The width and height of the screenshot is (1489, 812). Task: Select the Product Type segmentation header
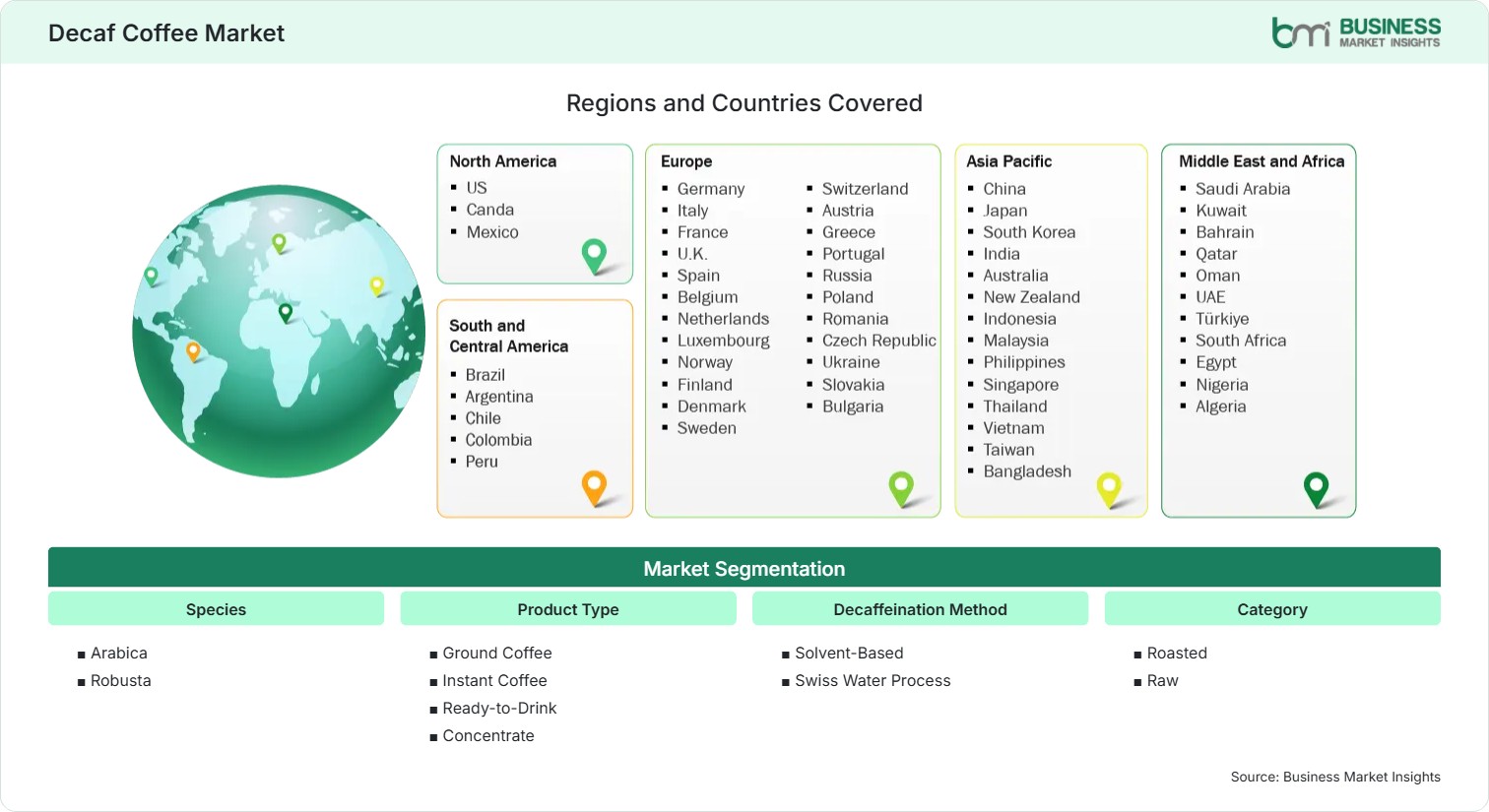(568, 609)
